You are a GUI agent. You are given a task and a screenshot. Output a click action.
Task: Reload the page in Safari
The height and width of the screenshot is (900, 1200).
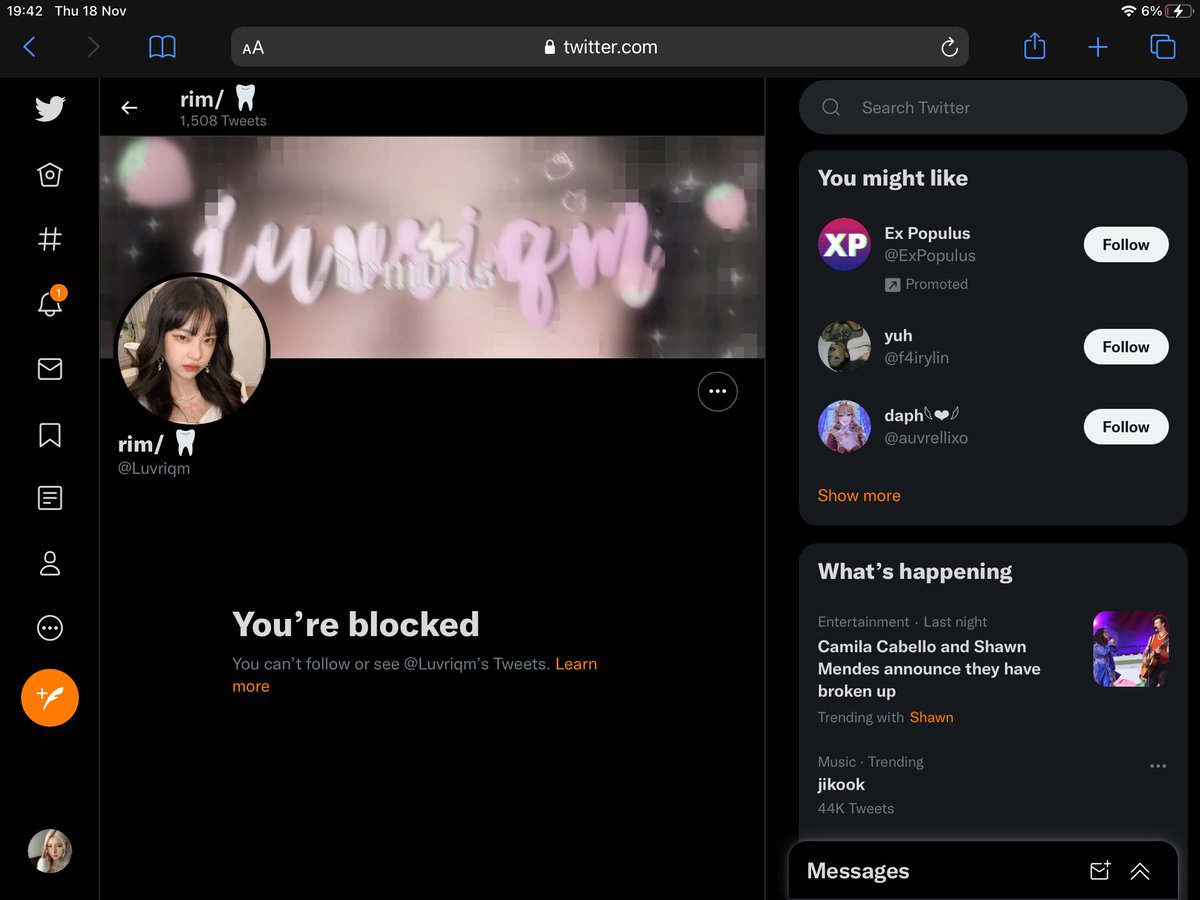949,47
